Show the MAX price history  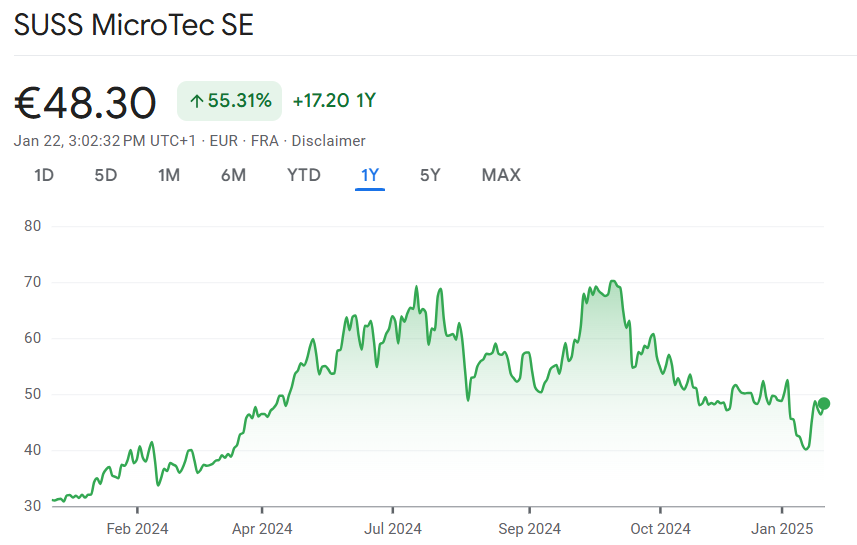click(501, 175)
